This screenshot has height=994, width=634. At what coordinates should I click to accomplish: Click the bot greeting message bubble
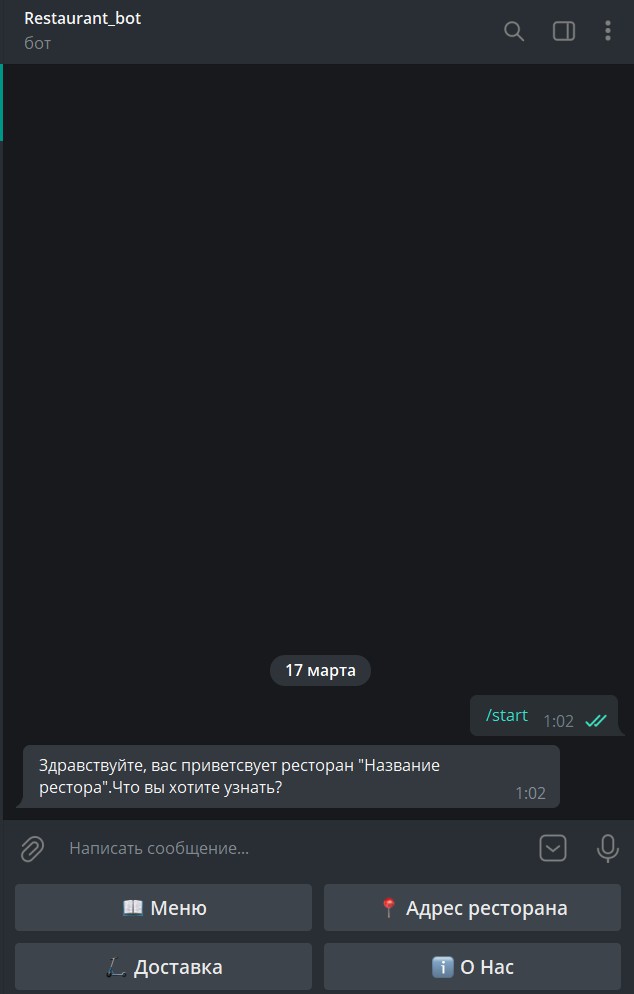(x=291, y=777)
